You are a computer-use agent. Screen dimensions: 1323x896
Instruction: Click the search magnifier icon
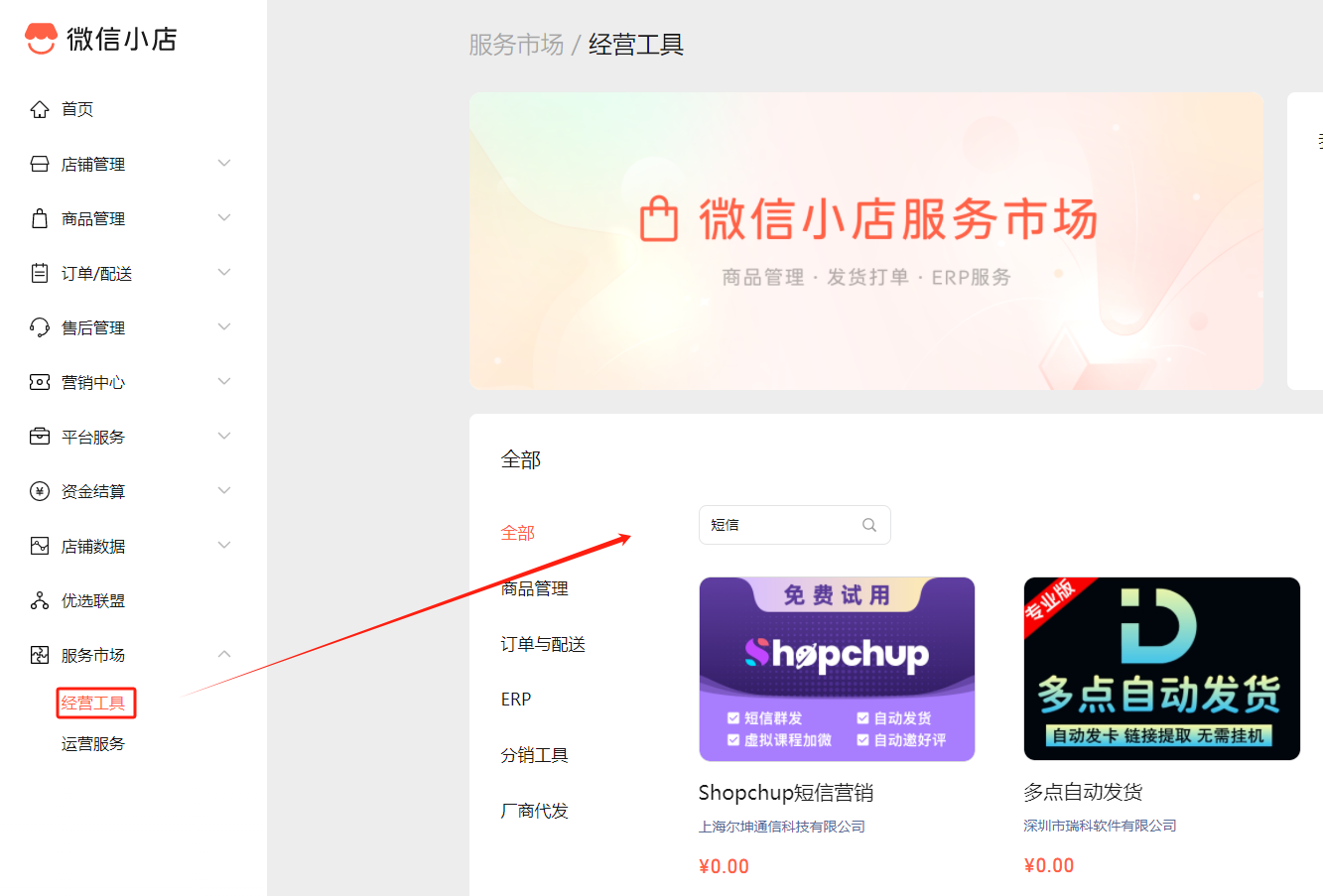[869, 525]
